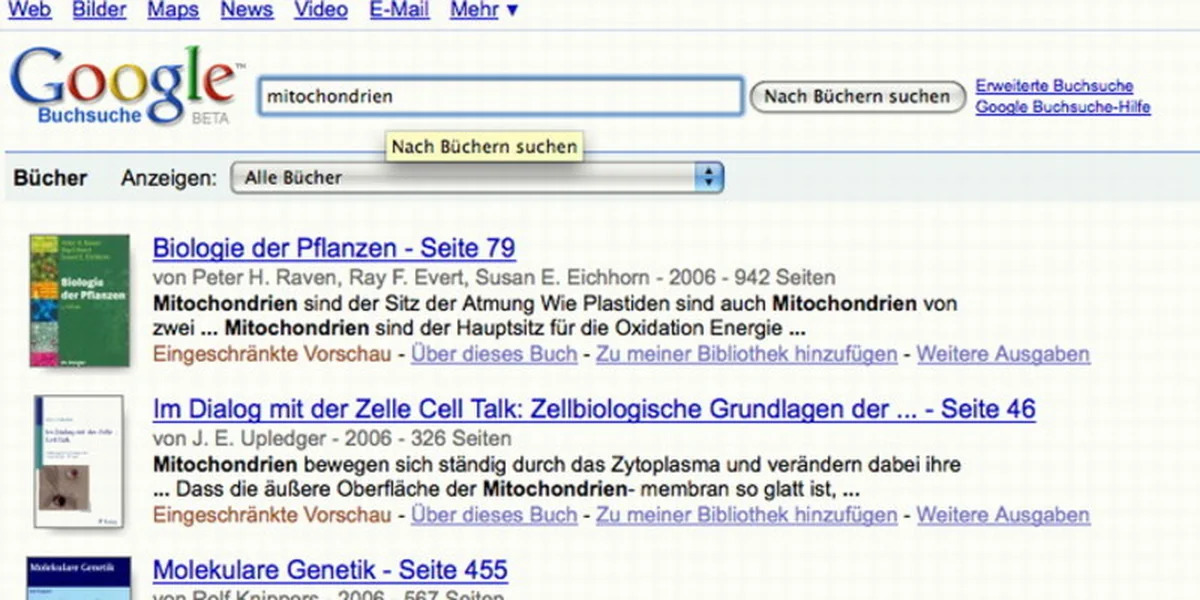The image size is (1200, 600).
Task: Click the Google Buchsuche logo
Action: coord(125,86)
